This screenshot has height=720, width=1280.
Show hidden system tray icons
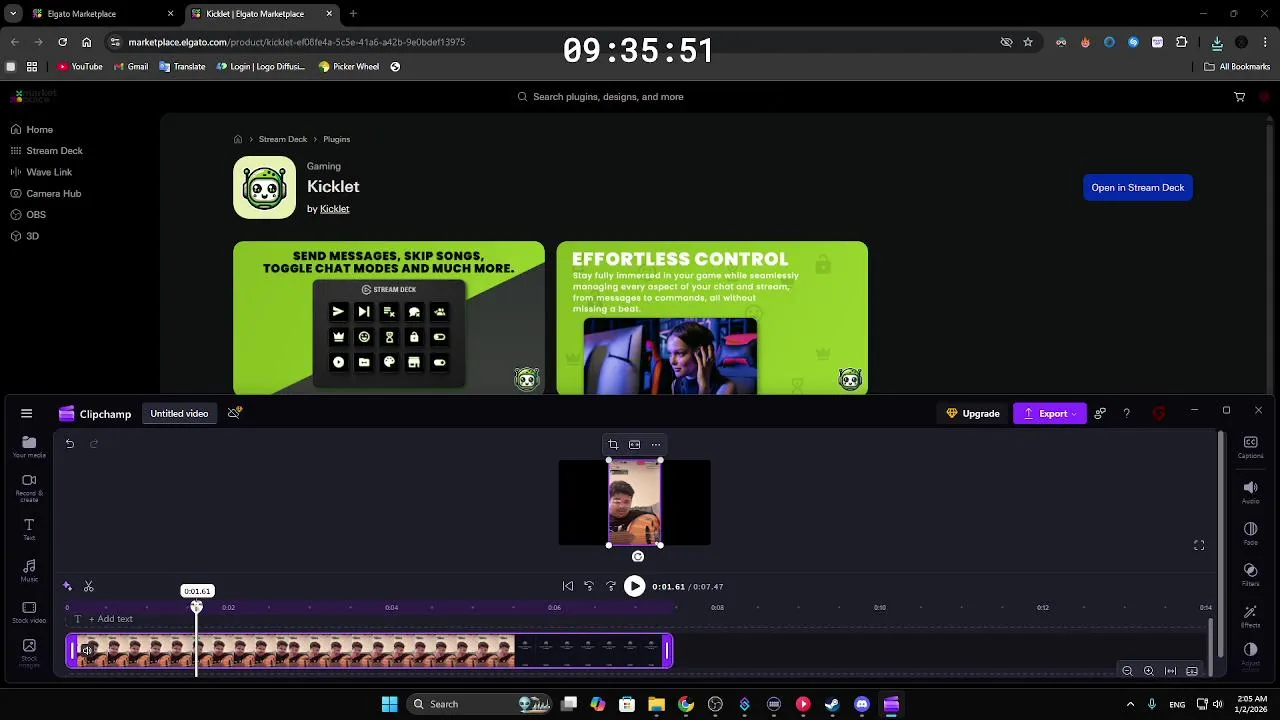[x=1130, y=704]
